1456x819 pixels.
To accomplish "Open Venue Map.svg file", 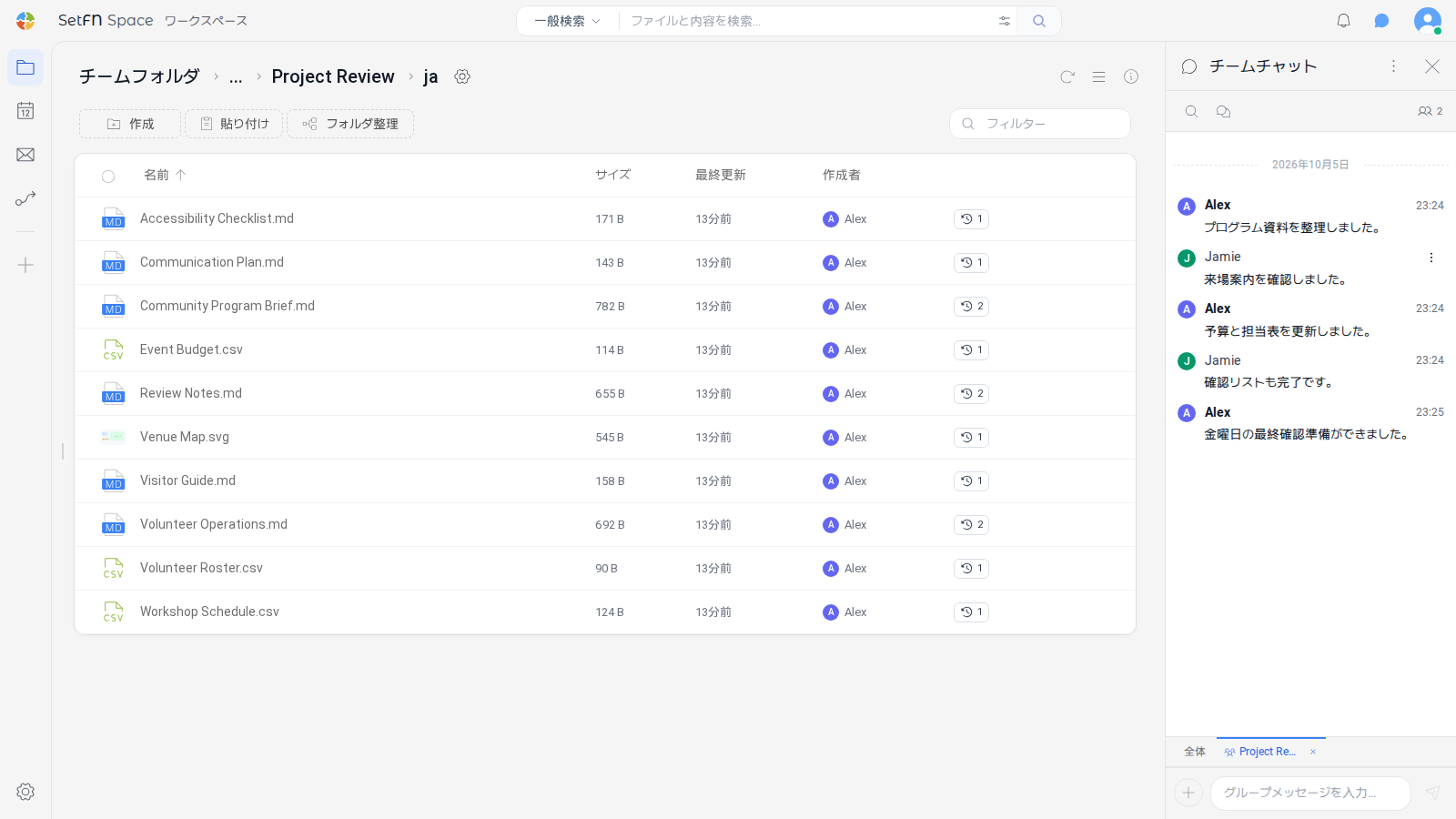I will [185, 437].
